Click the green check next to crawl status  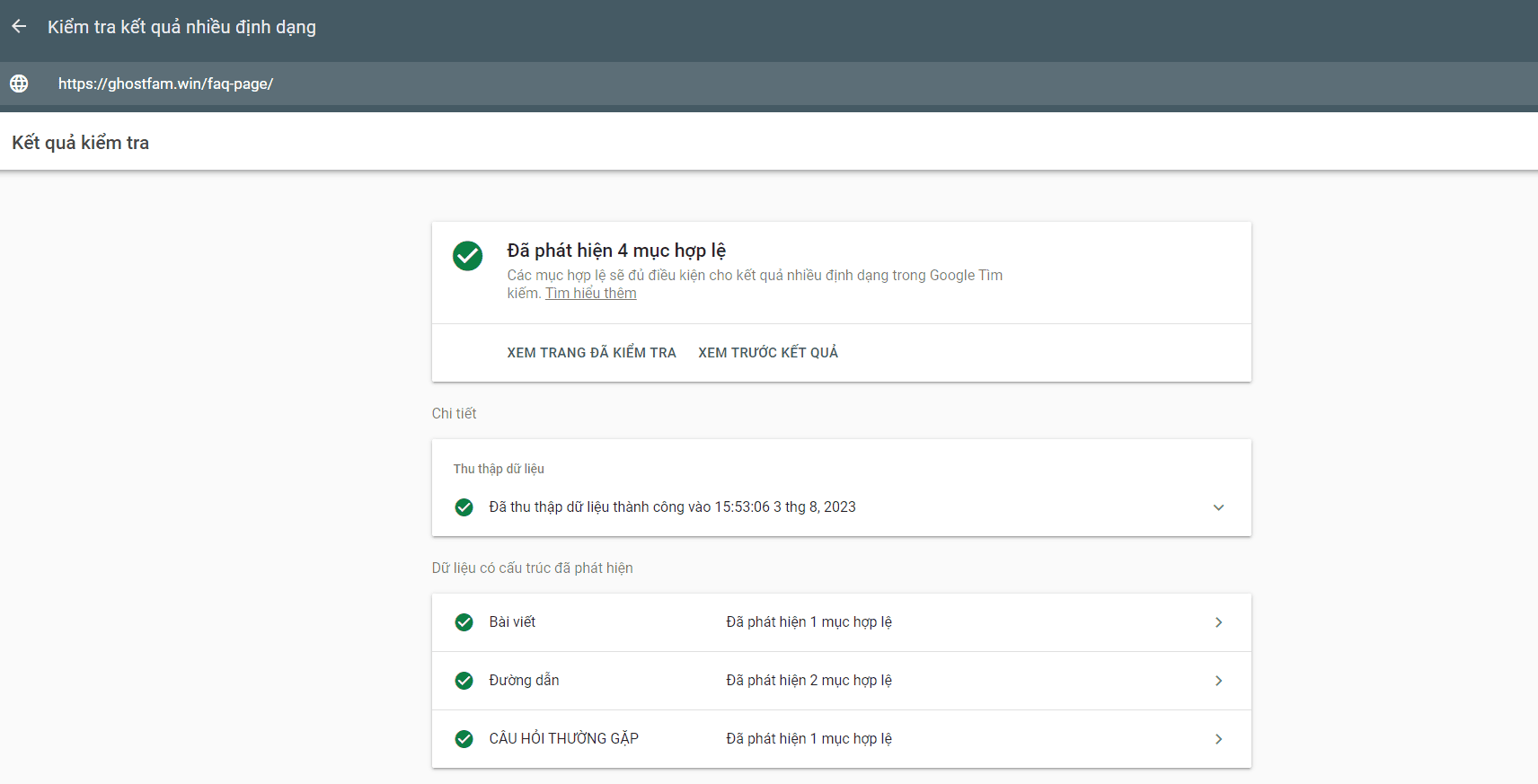[x=464, y=507]
